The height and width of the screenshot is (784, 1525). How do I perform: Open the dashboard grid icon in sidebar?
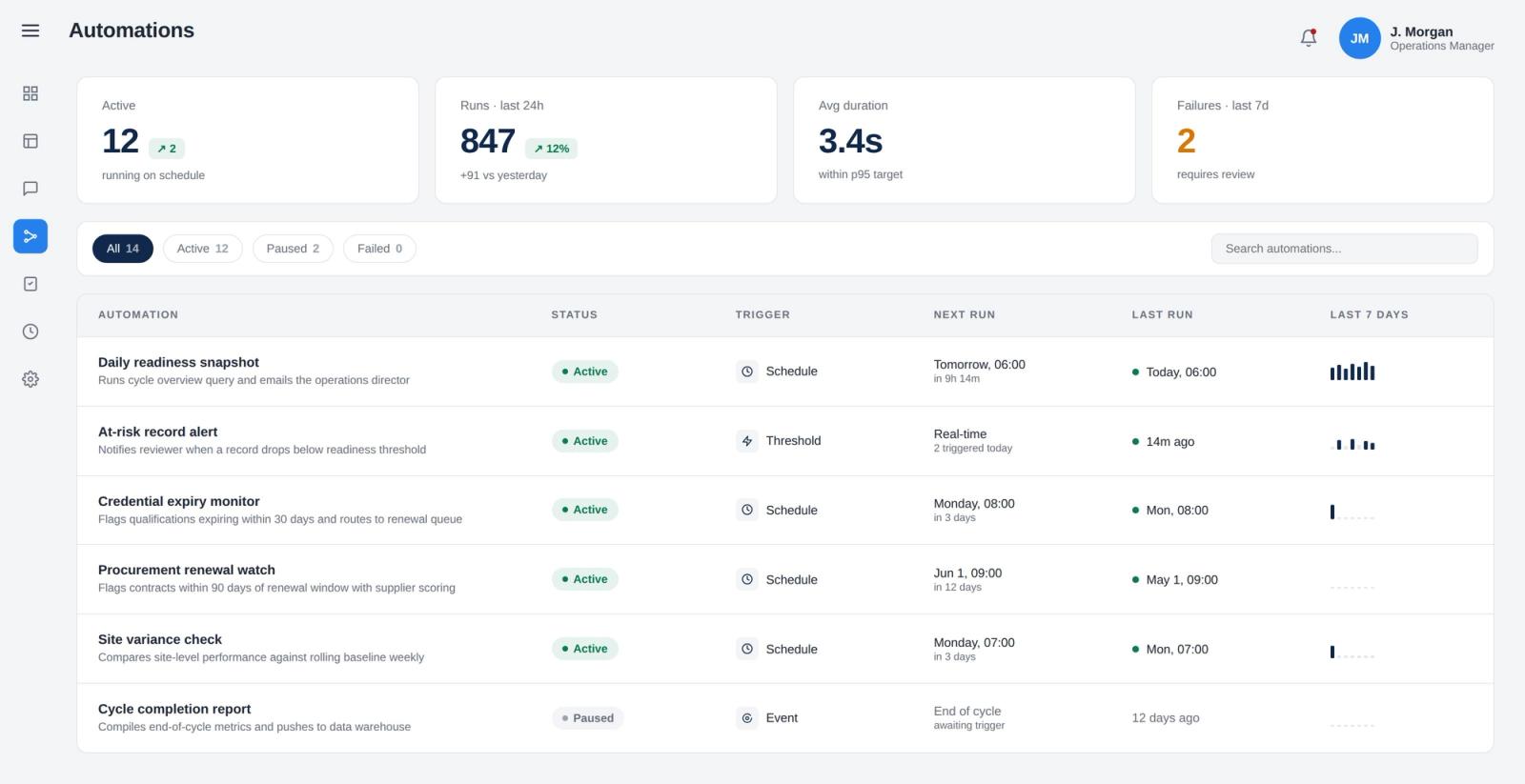pyautogui.click(x=30, y=93)
